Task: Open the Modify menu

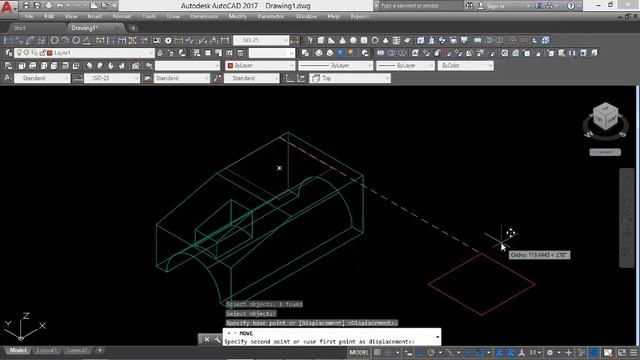Action: (x=238, y=17)
